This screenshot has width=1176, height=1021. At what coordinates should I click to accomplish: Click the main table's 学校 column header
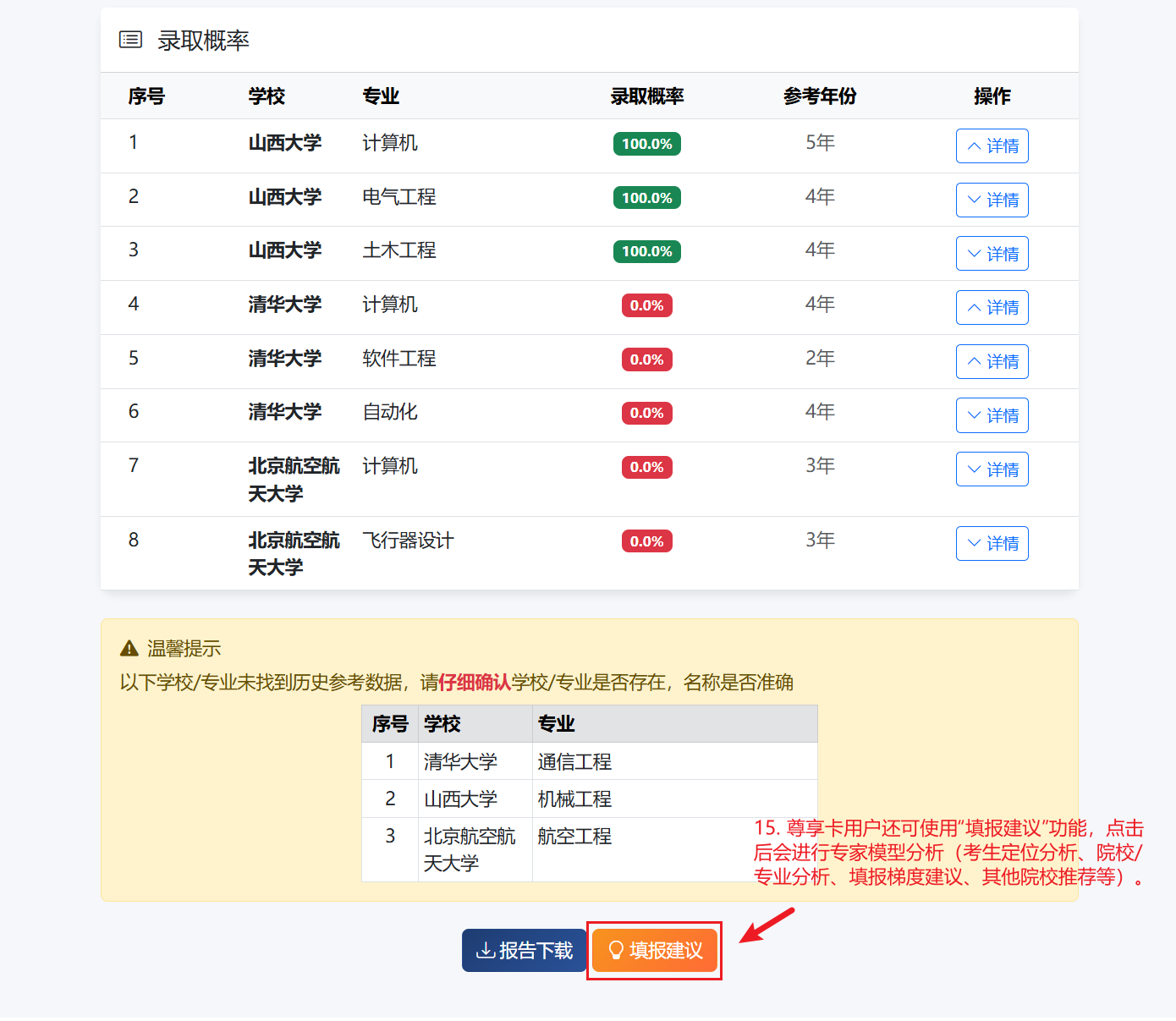coord(267,96)
